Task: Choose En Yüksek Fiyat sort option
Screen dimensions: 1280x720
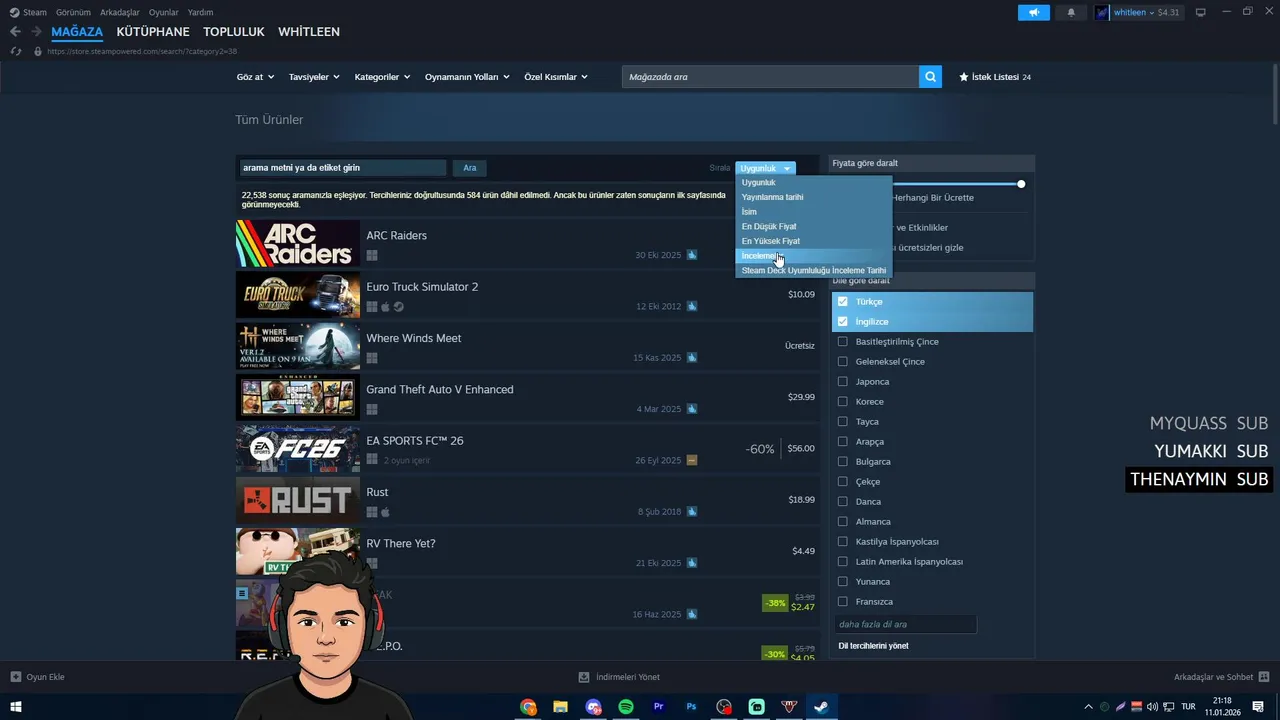Action: [813, 241]
